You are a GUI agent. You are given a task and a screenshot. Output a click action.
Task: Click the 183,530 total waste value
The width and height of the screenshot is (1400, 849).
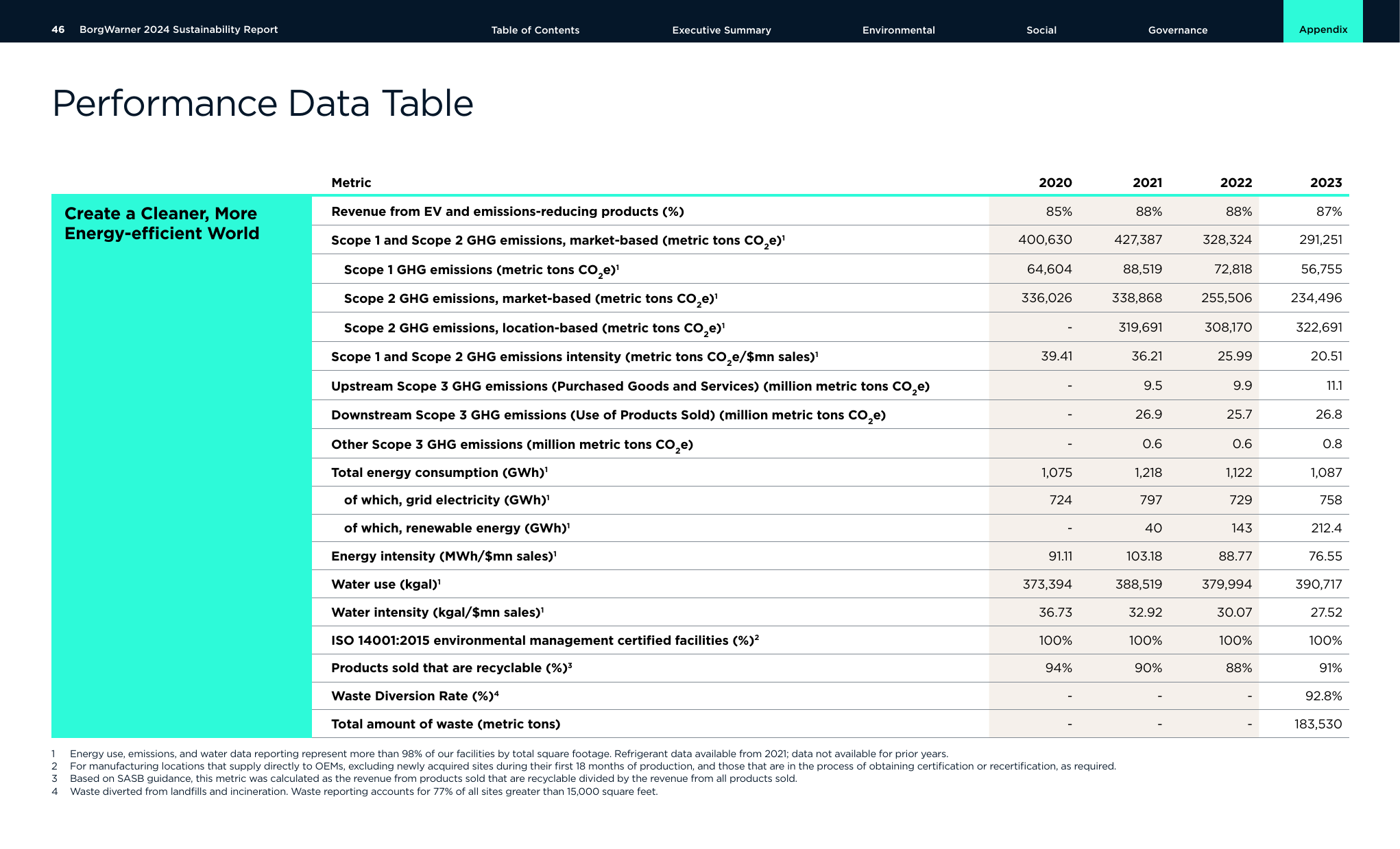pos(1318,724)
